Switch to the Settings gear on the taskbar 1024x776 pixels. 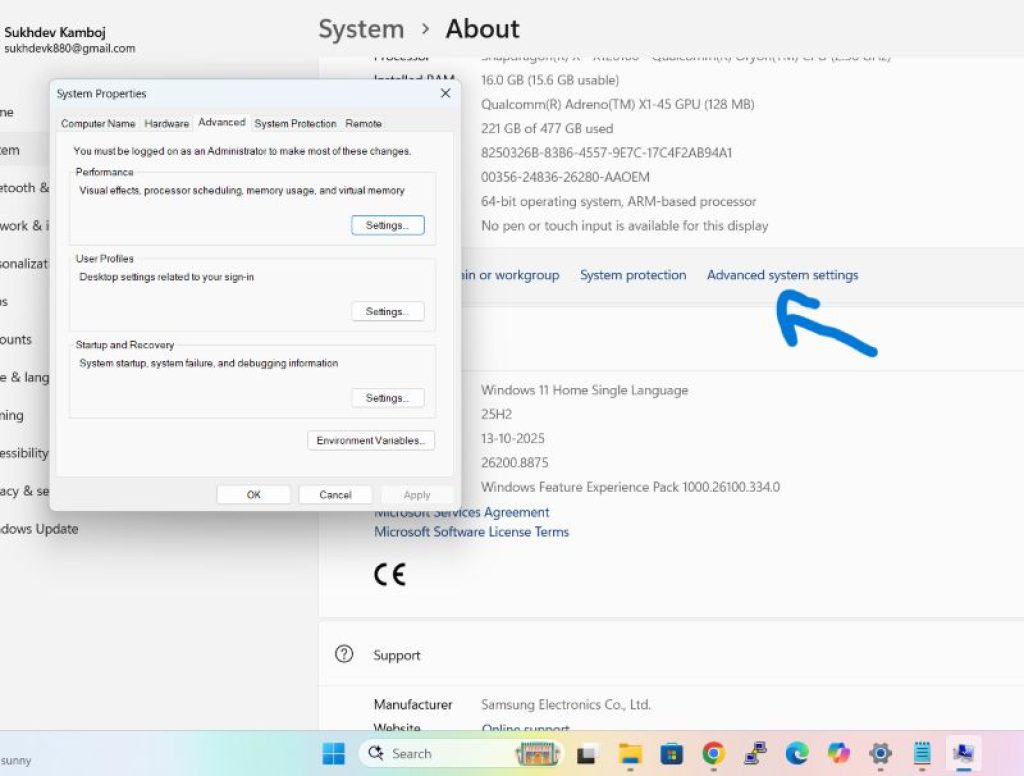(880, 754)
